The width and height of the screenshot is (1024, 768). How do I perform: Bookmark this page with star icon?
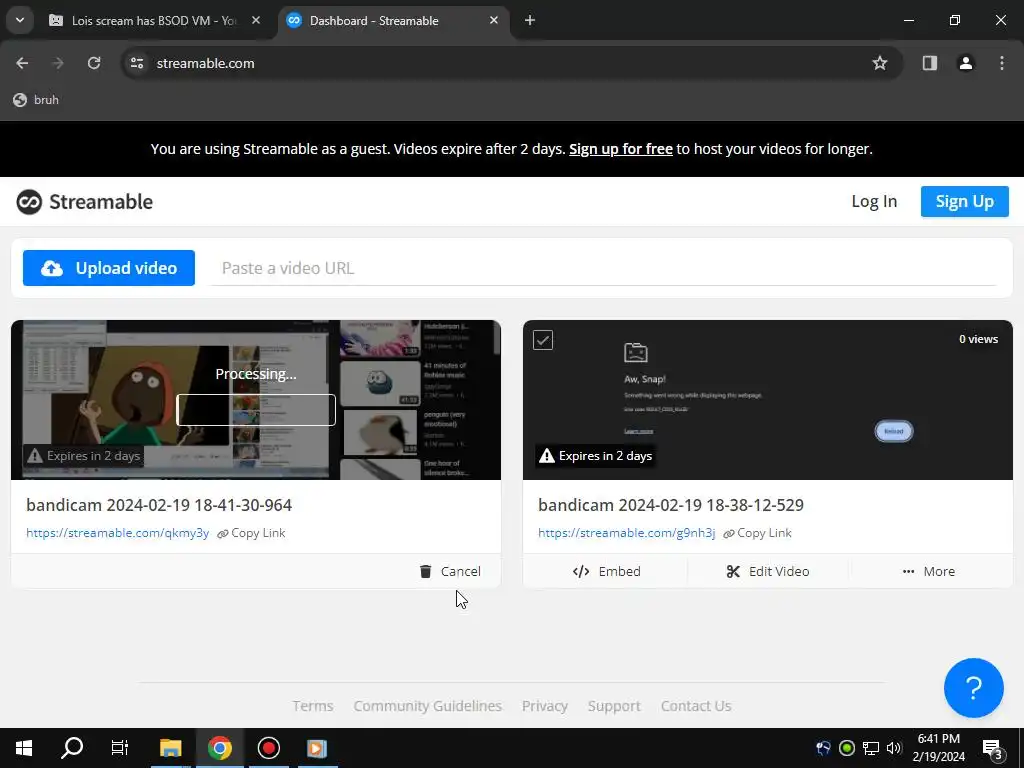coord(880,63)
